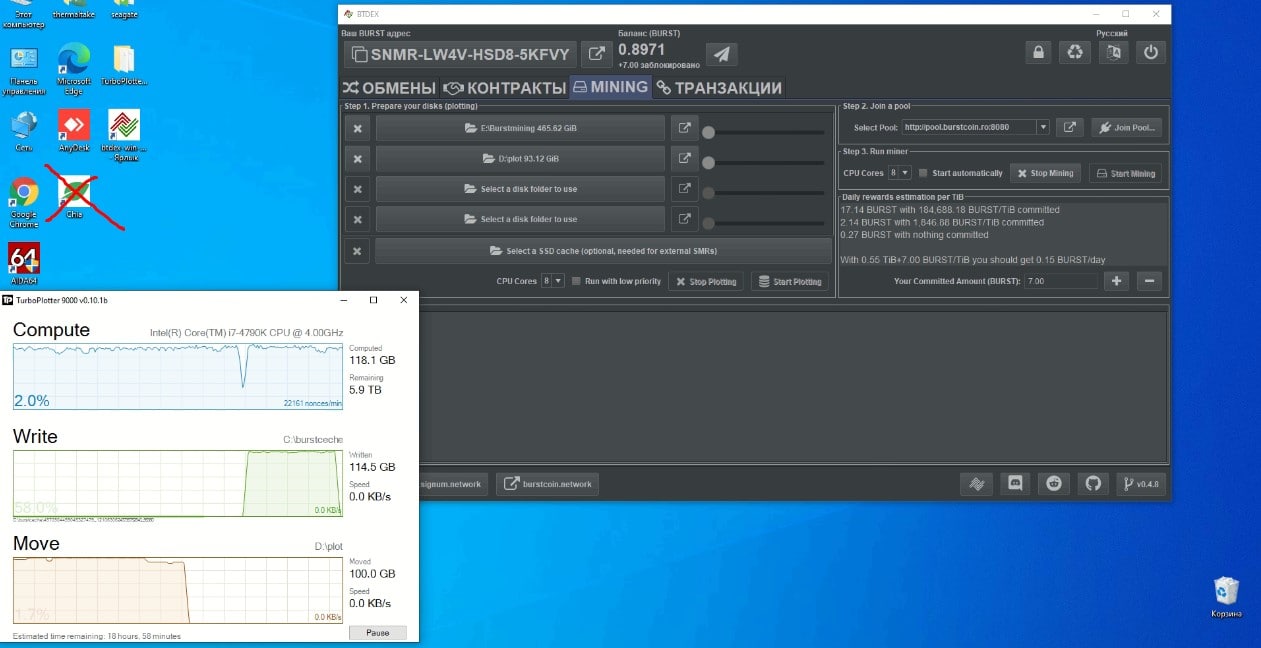Click the recycle resync icon

(1075, 52)
